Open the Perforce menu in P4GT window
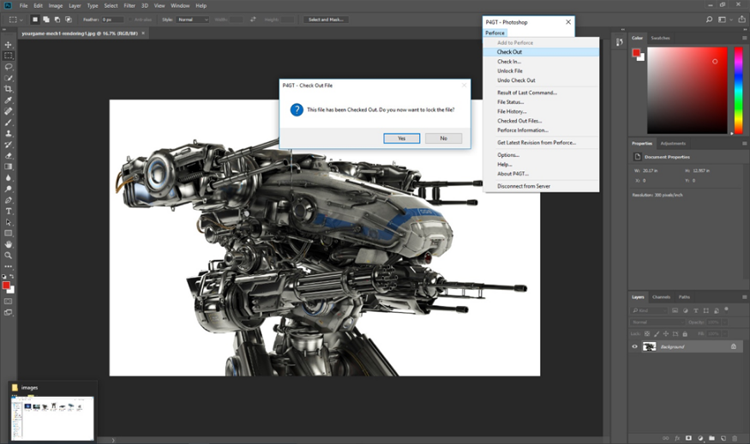750x444 pixels. click(495, 33)
